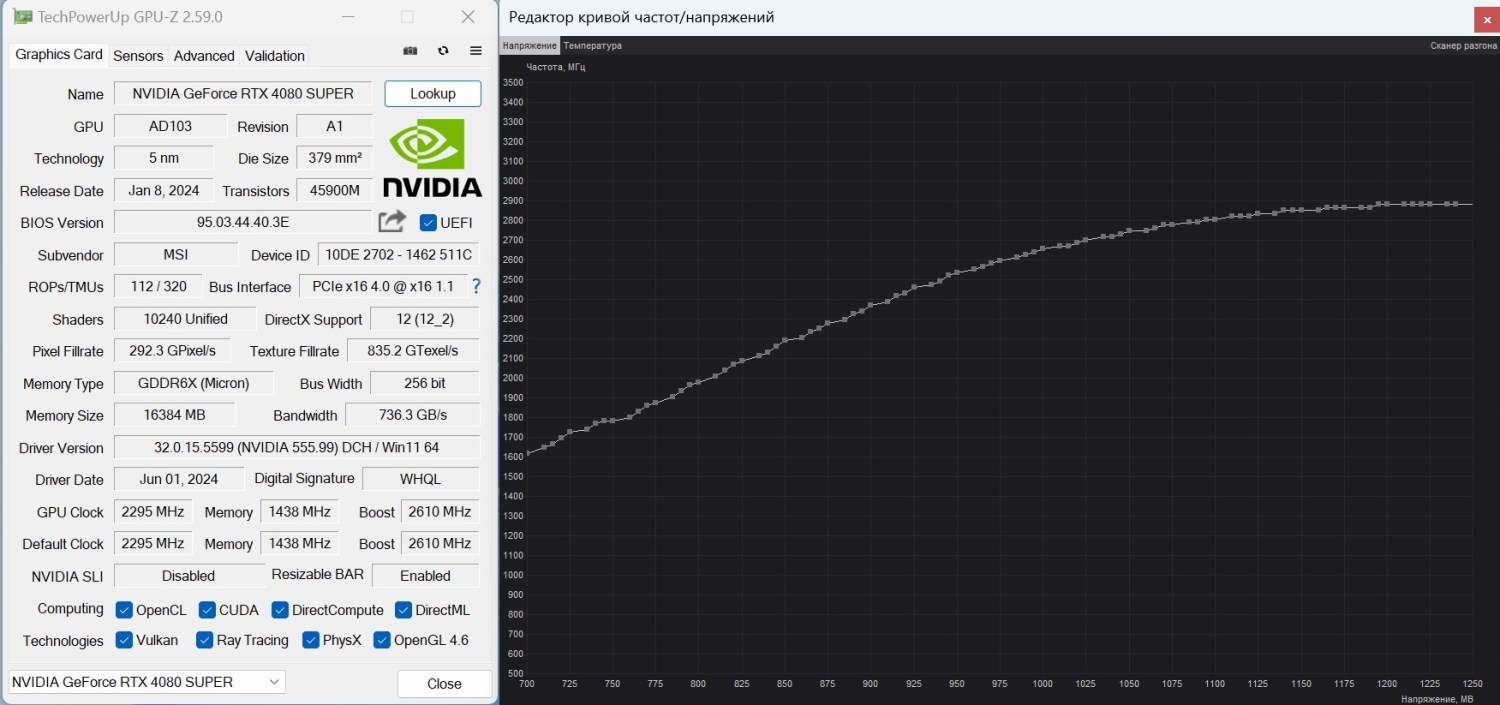Close the curve editor via red X
1500x705 pixels.
[1485, 19]
